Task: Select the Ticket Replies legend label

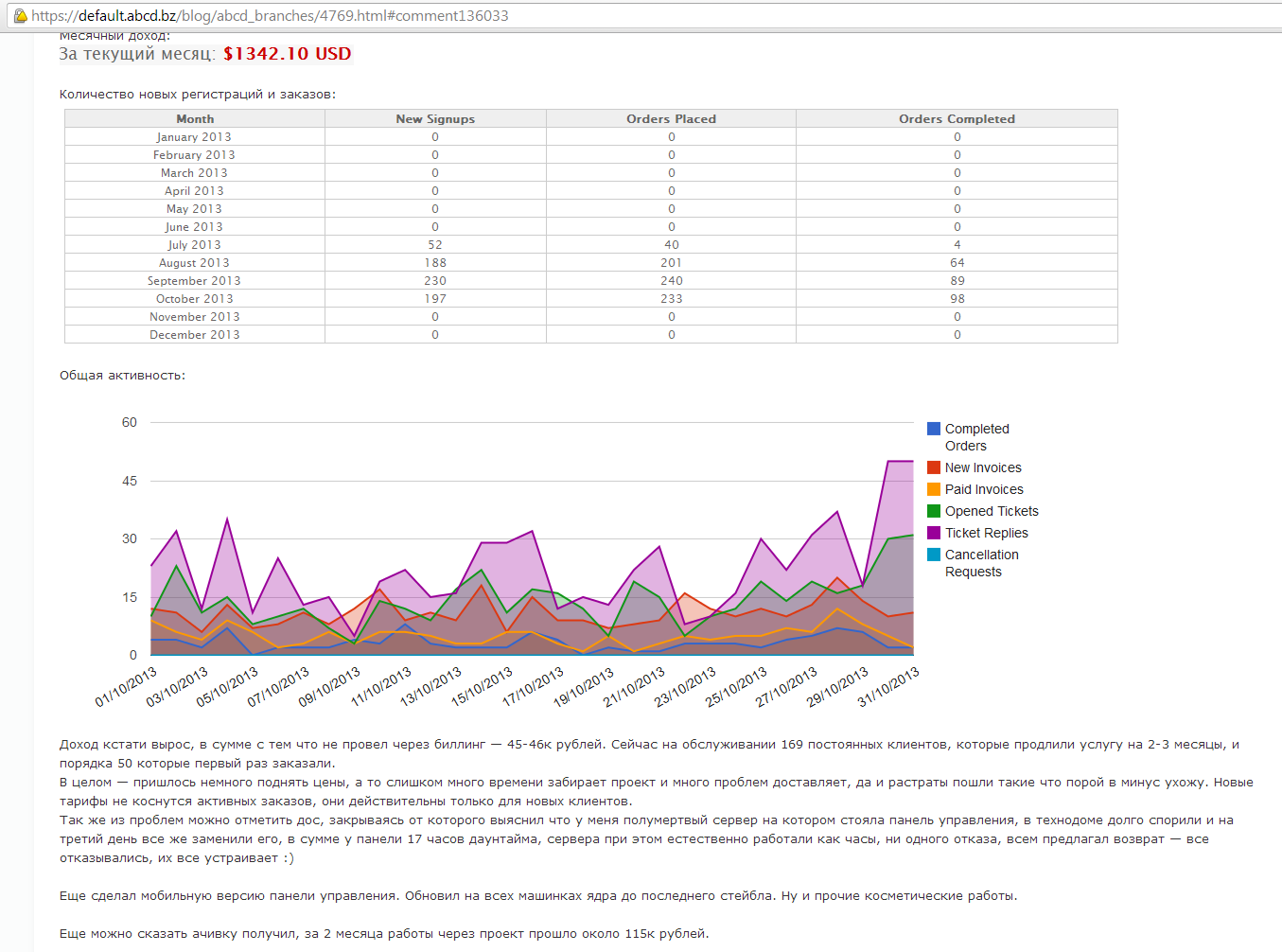Action: pyautogui.click(x=986, y=533)
